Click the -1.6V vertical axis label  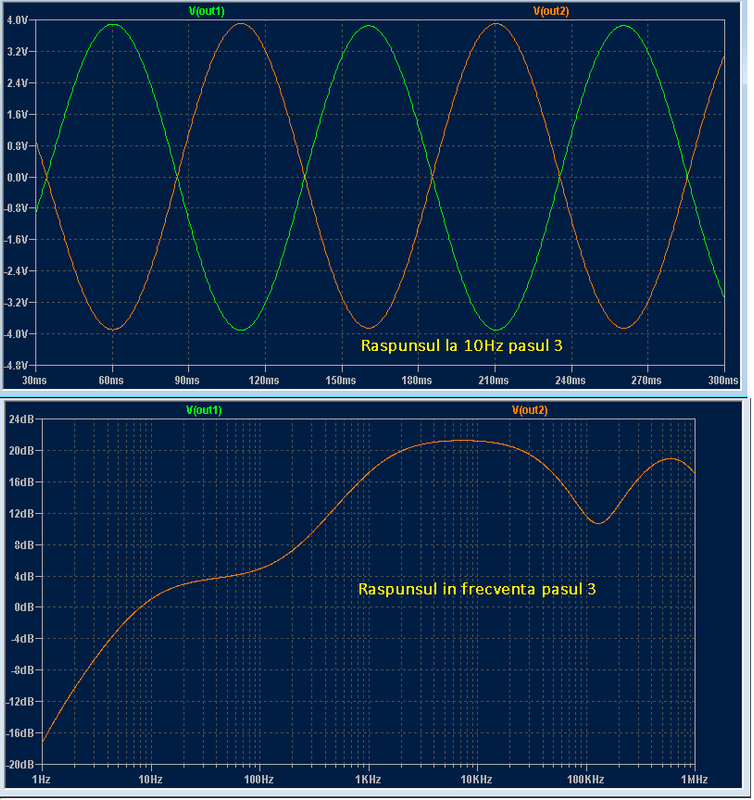[x=16, y=240]
